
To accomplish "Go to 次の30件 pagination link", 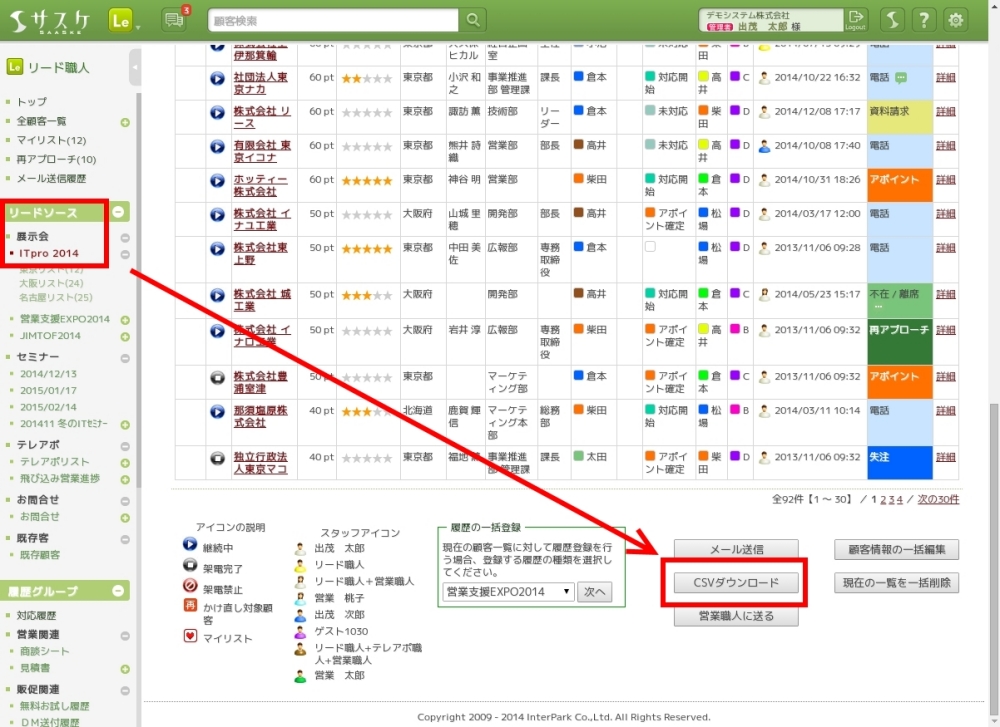I will [938, 499].
